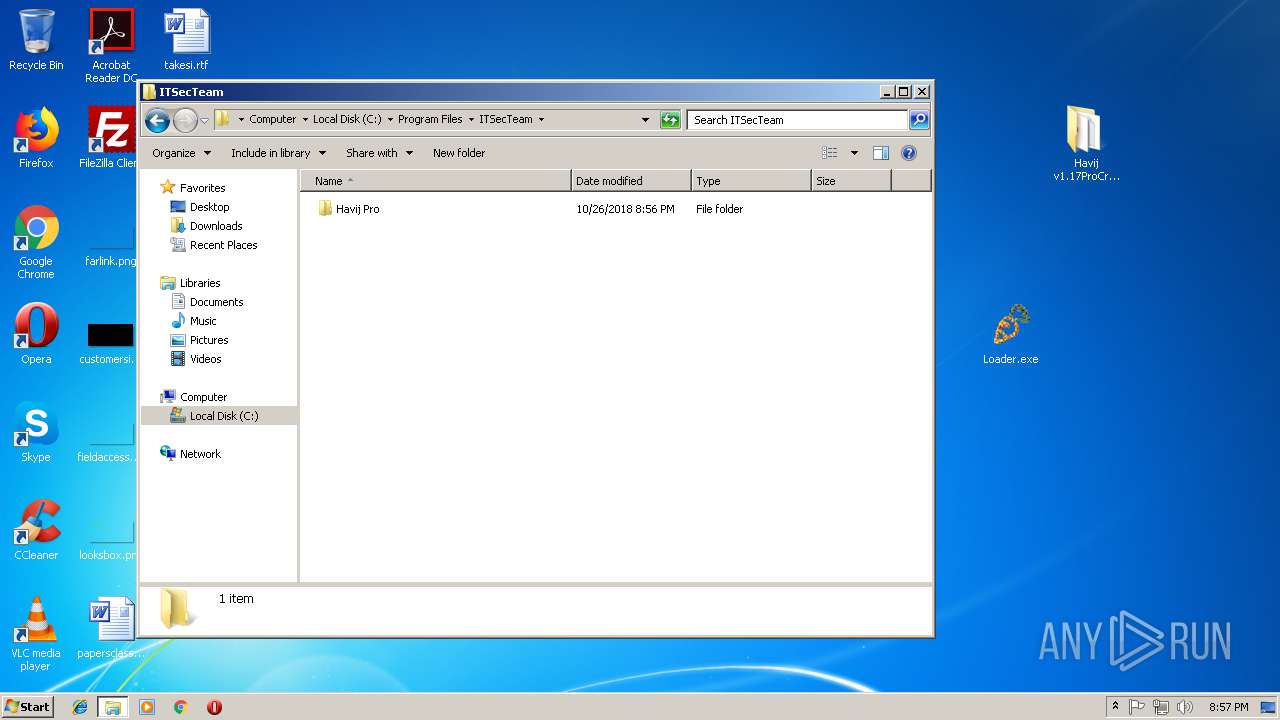Select Computer in navigation pane

(203, 397)
